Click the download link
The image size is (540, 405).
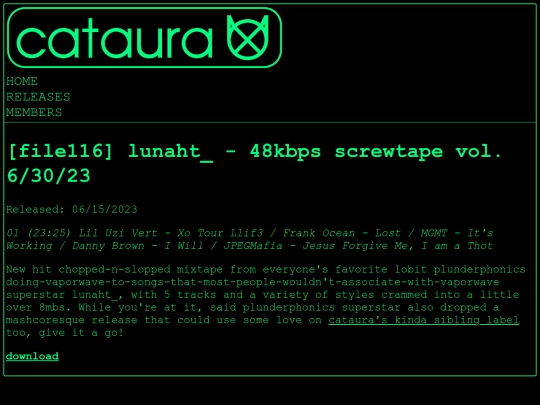tap(32, 356)
